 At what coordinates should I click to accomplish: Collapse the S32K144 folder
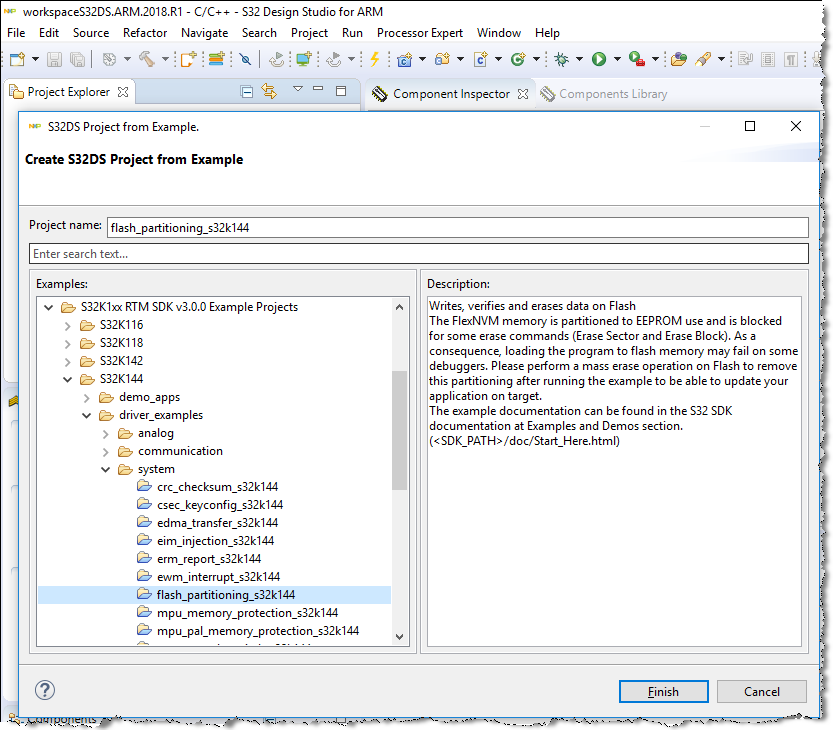tap(67, 379)
